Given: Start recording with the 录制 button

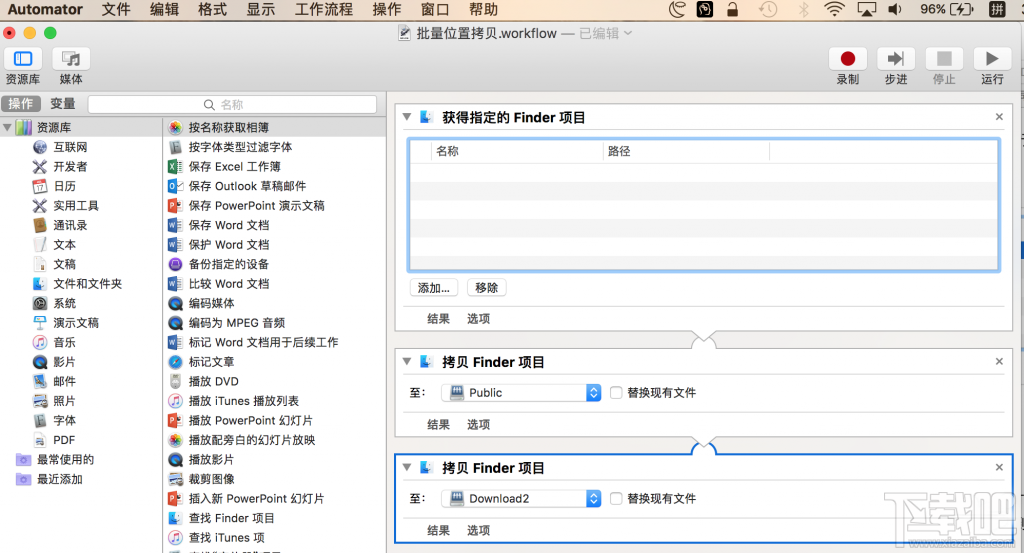Looking at the screenshot, I should [x=848, y=59].
